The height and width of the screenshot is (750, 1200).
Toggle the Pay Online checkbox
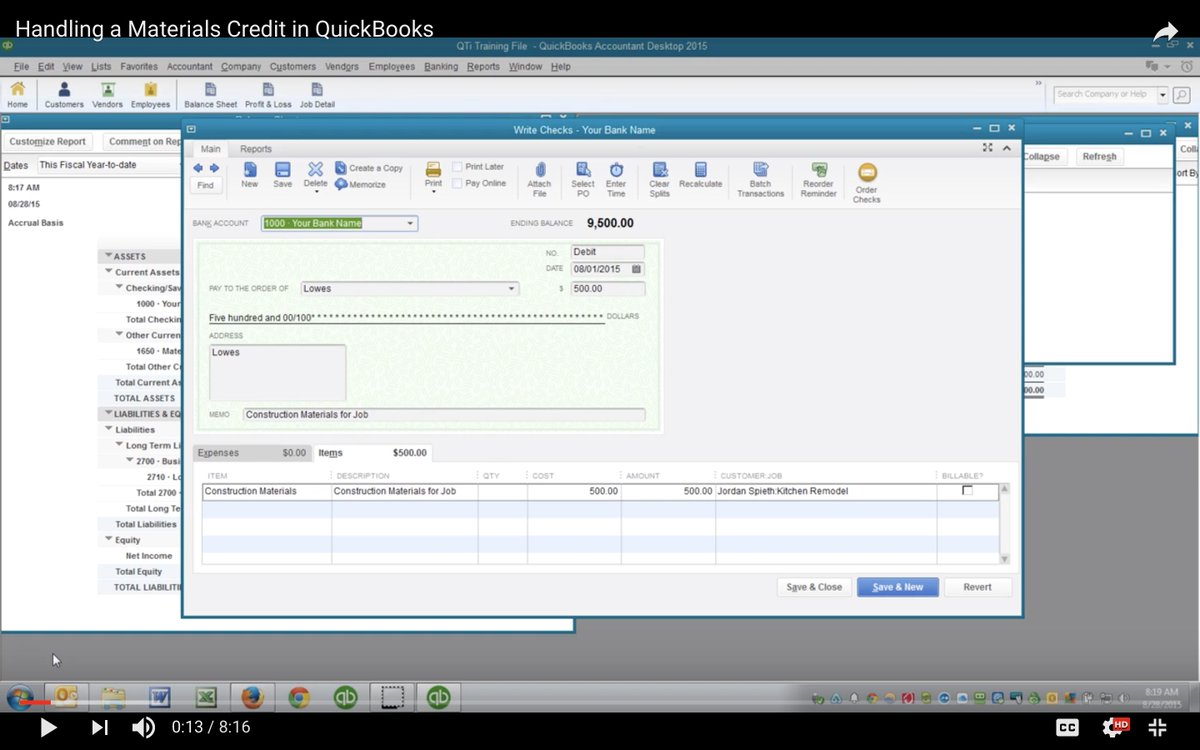click(457, 183)
